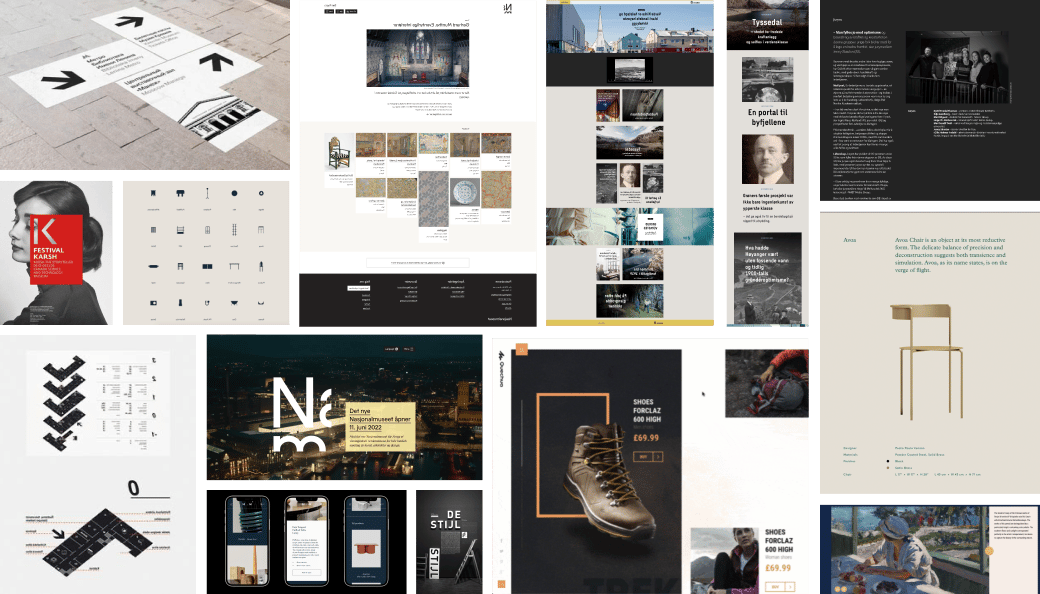Click the large 0 floor number icon

(x=132, y=488)
